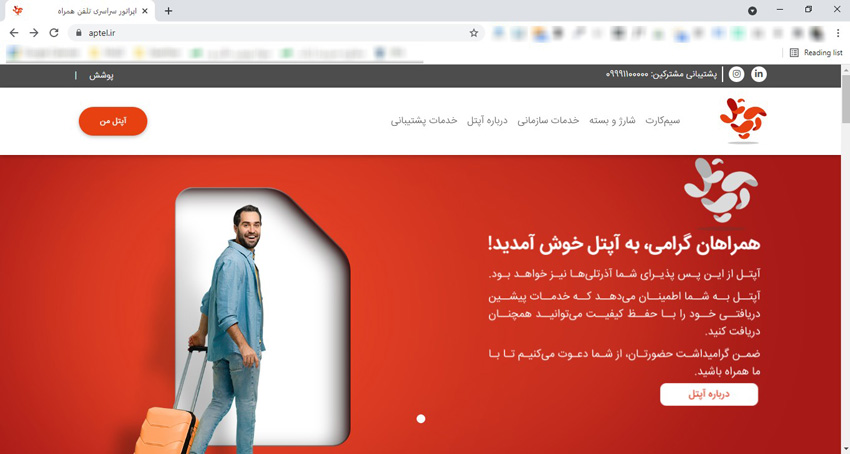
Task: Click the white درباره آپتل banner button
Action: [709, 394]
